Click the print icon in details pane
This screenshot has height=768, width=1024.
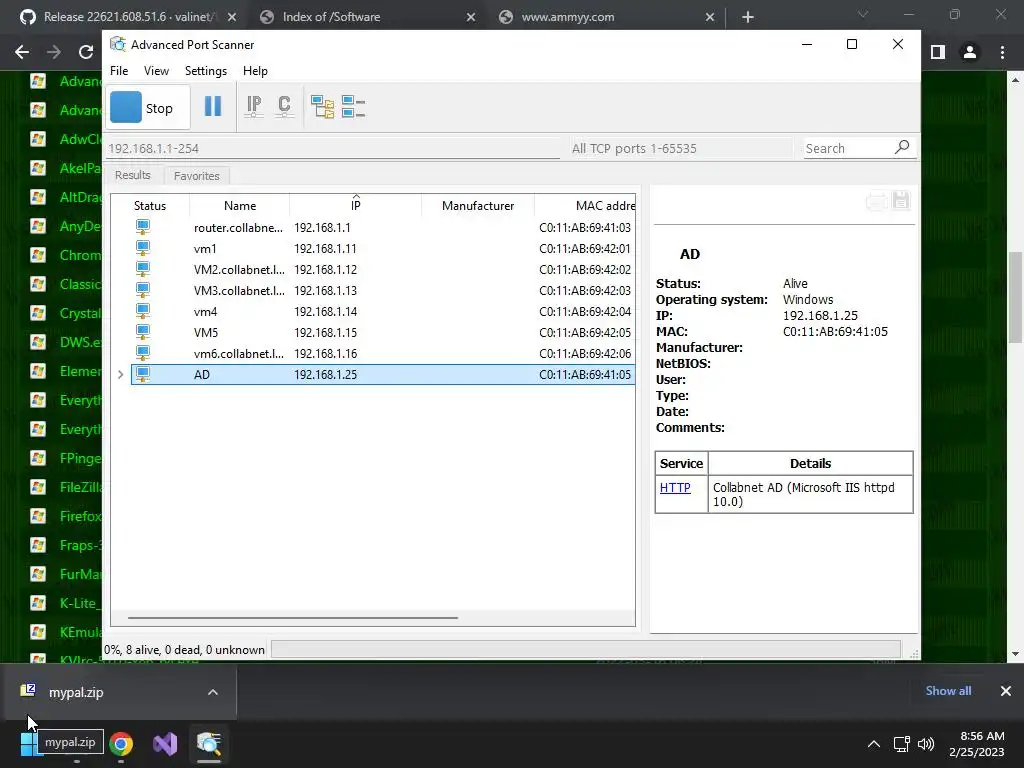(x=876, y=200)
